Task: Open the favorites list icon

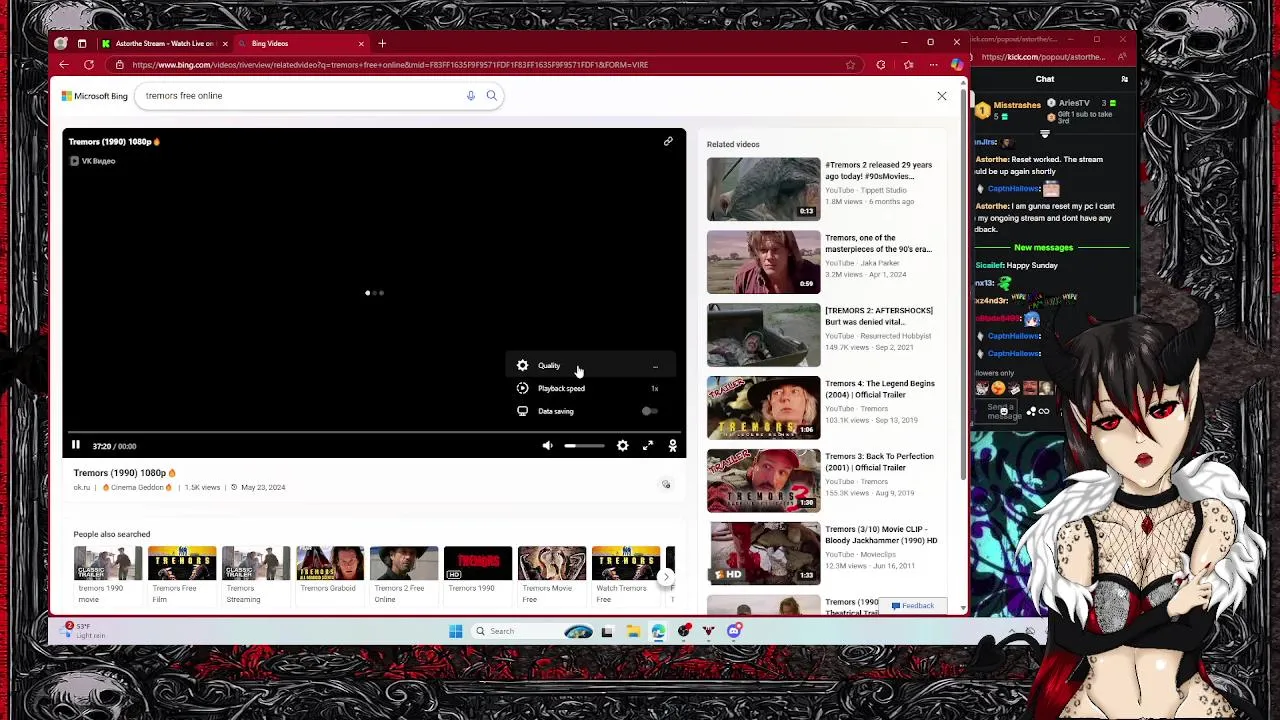Action: pyautogui.click(x=908, y=65)
